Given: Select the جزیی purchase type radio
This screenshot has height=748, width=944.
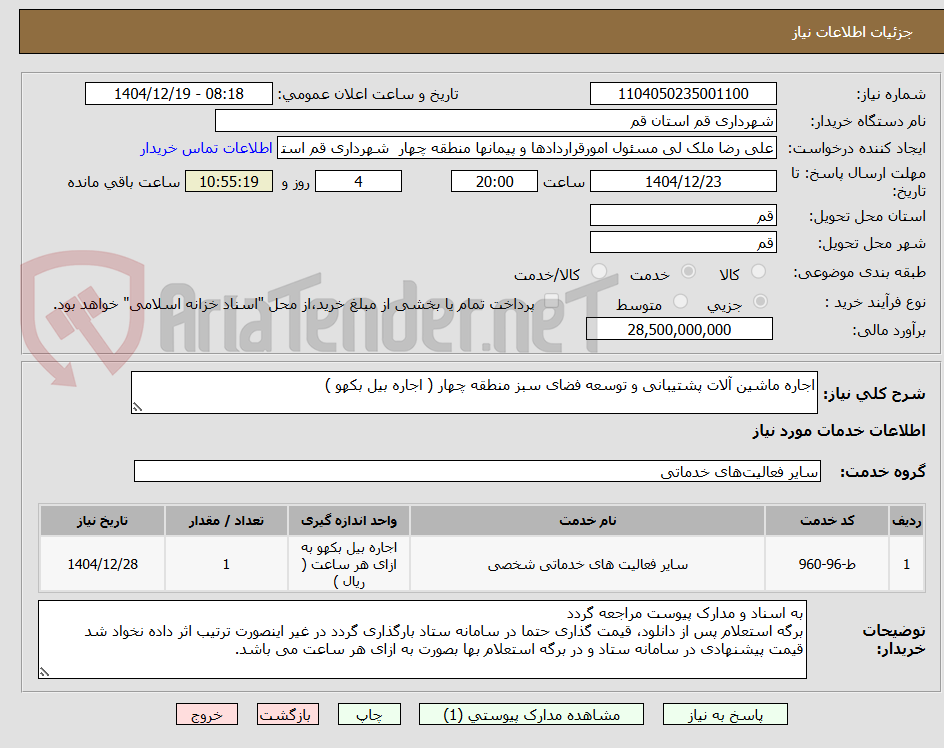Looking at the screenshot, I should (760, 301).
